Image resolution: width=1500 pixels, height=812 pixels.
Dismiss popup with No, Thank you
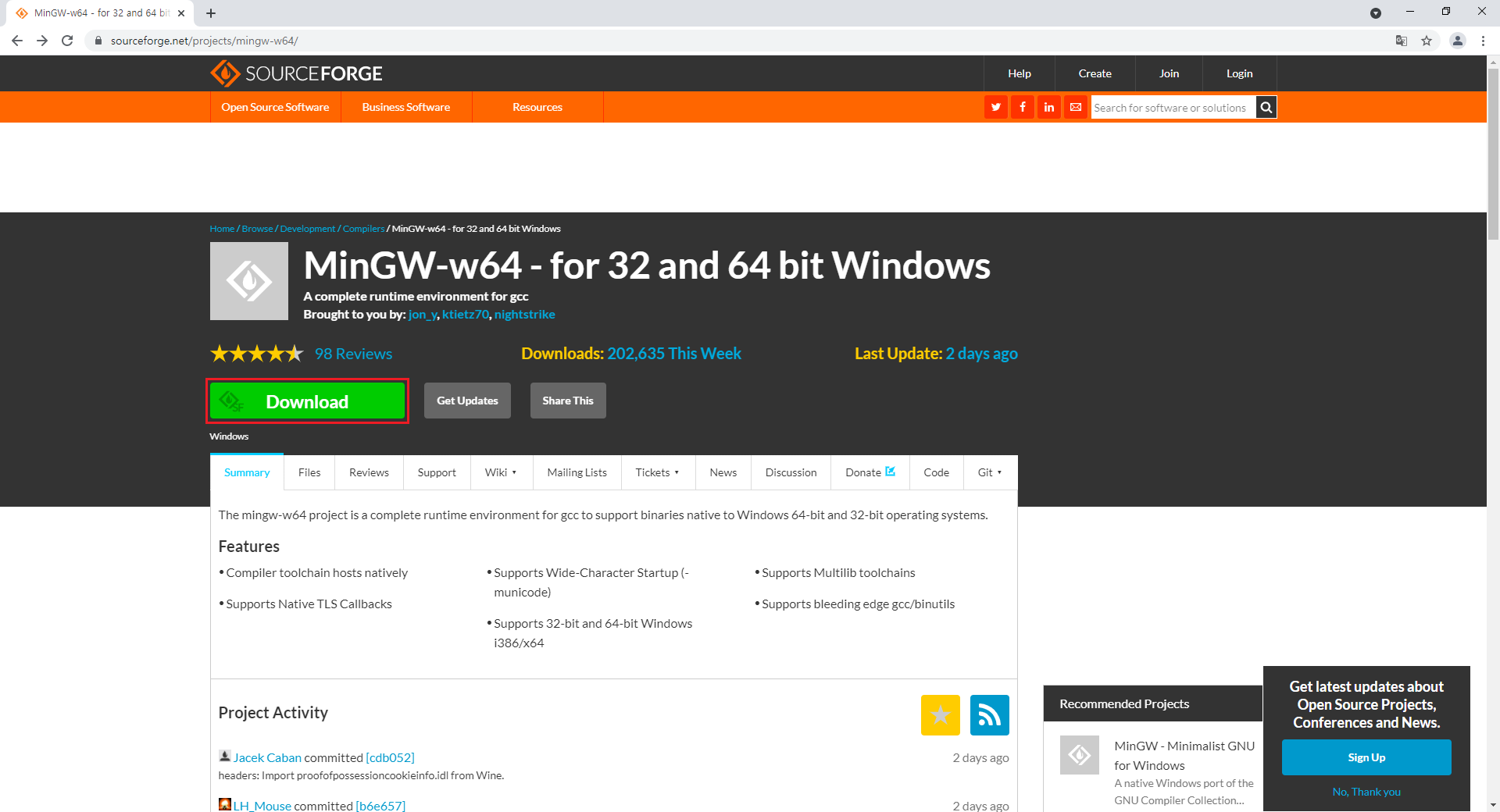(1366, 792)
